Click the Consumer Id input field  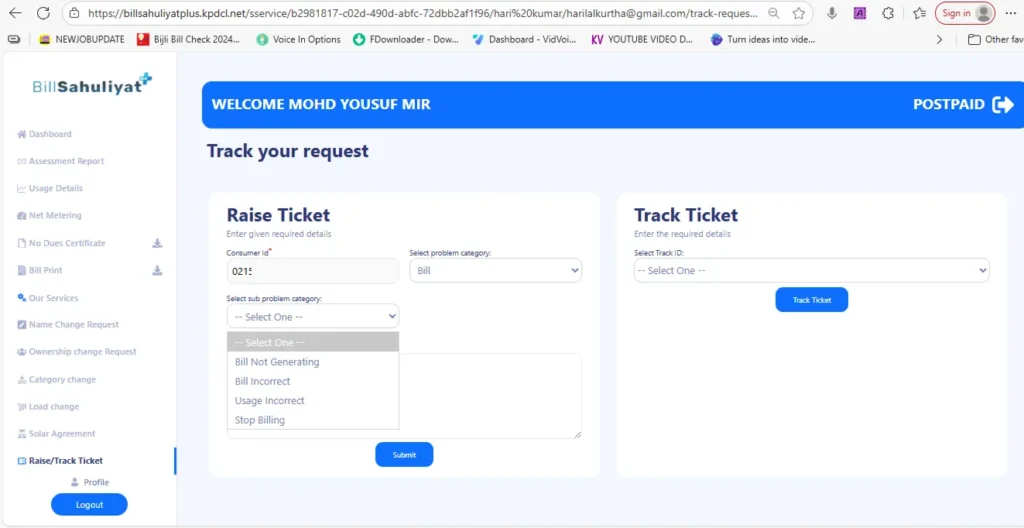pyautogui.click(x=312, y=271)
